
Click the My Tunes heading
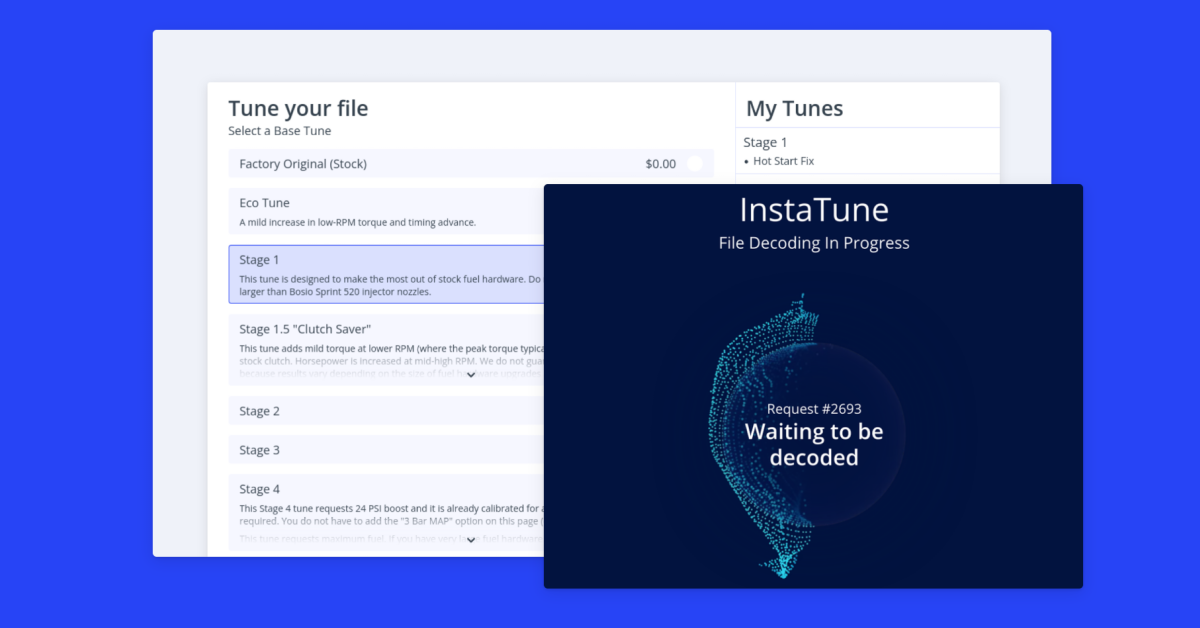click(x=795, y=108)
